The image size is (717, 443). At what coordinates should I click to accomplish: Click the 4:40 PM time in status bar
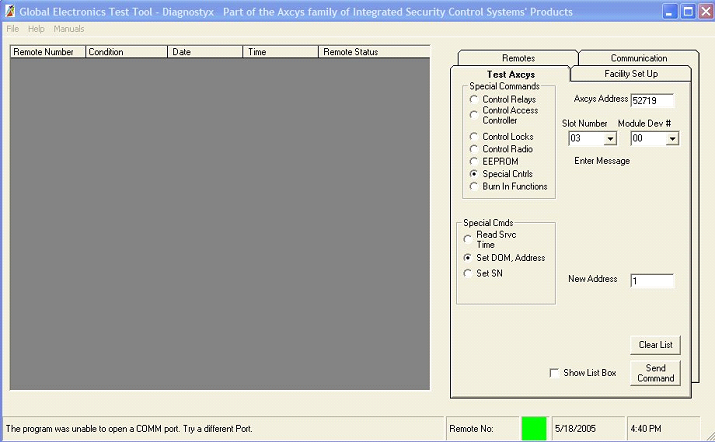tap(663, 429)
